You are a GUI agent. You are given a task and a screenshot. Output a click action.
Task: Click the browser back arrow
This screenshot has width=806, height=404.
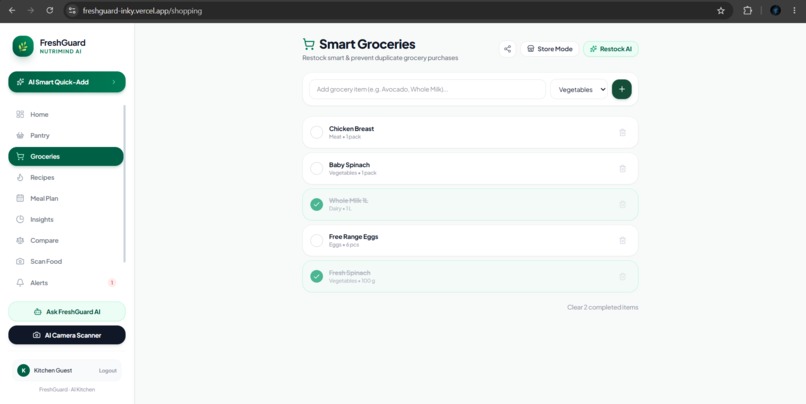coord(12,10)
